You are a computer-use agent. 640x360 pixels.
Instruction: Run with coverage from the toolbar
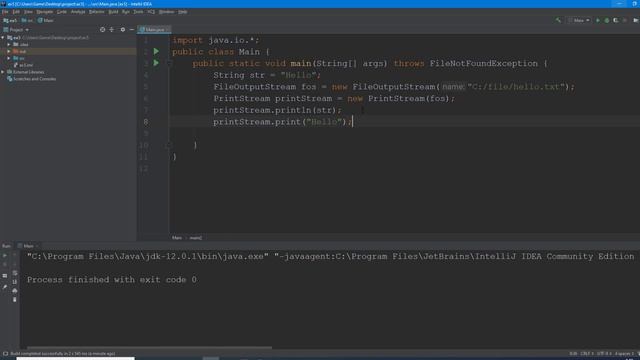[616, 20]
